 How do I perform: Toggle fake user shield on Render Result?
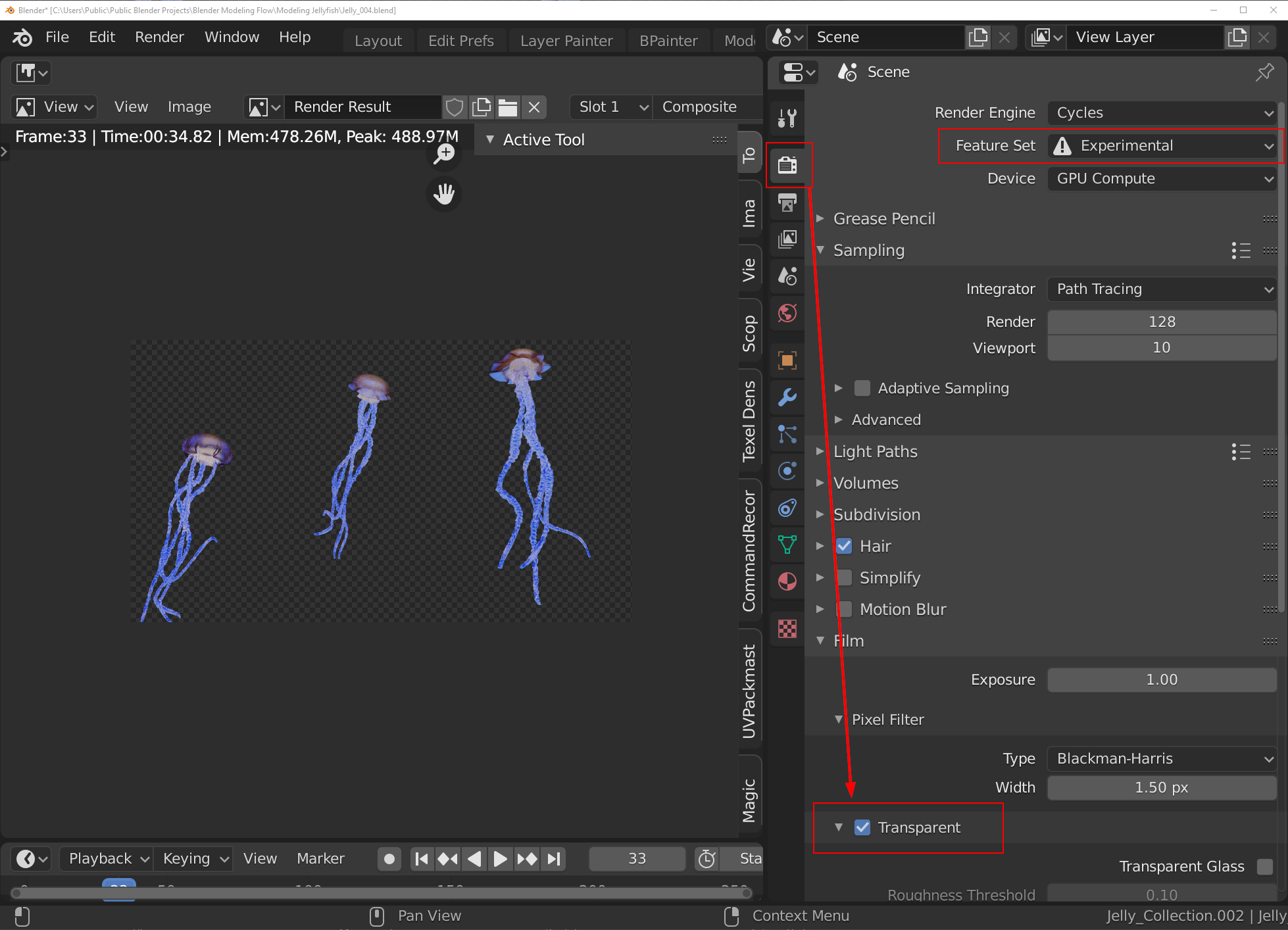point(455,107)
